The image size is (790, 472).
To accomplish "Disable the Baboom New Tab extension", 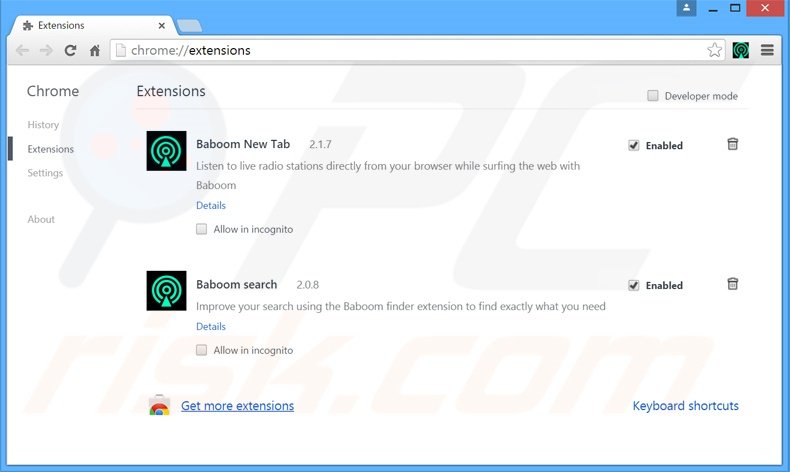I will (x=634, y=145).
